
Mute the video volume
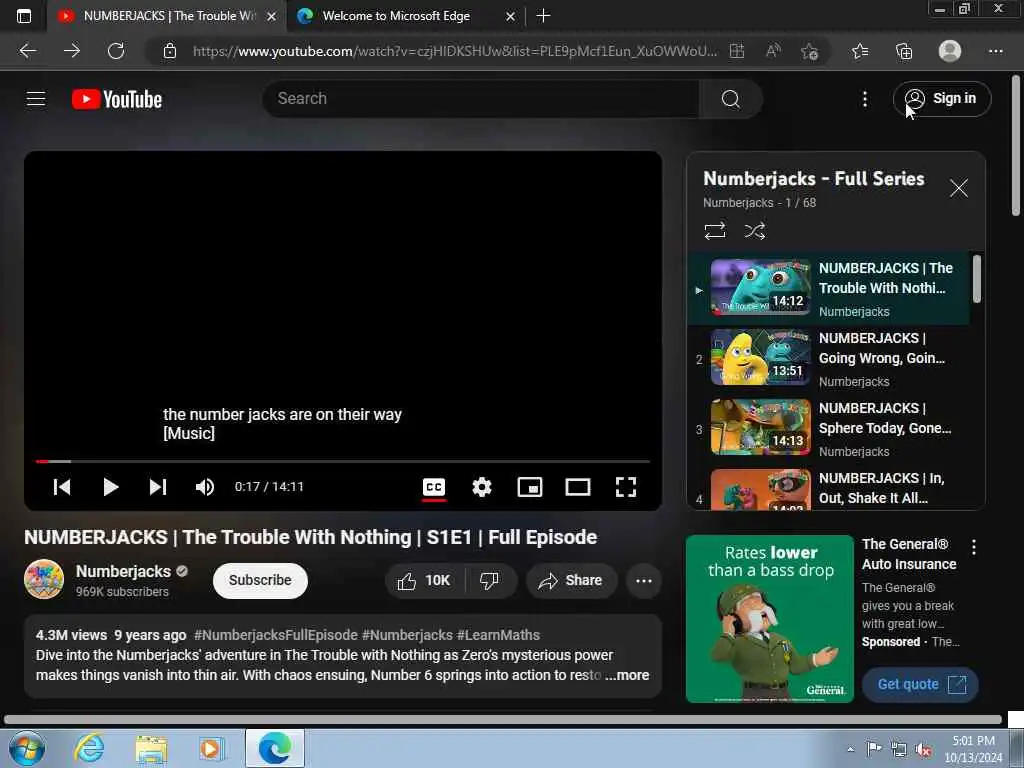205,487
